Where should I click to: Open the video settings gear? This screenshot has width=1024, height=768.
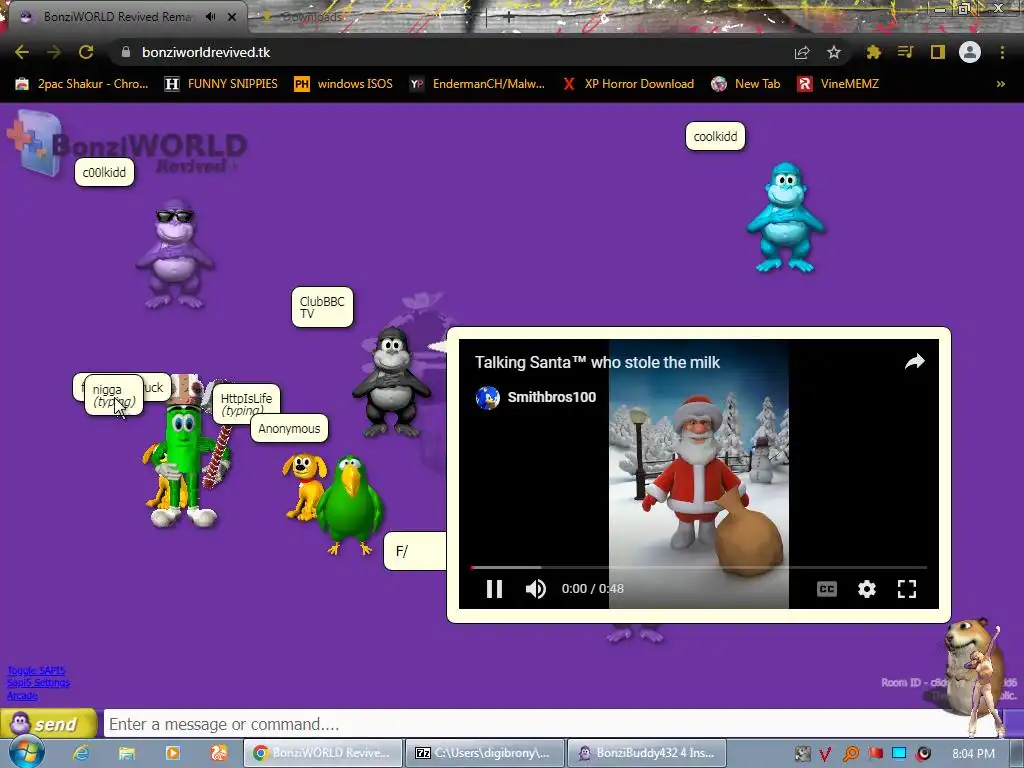867,589
